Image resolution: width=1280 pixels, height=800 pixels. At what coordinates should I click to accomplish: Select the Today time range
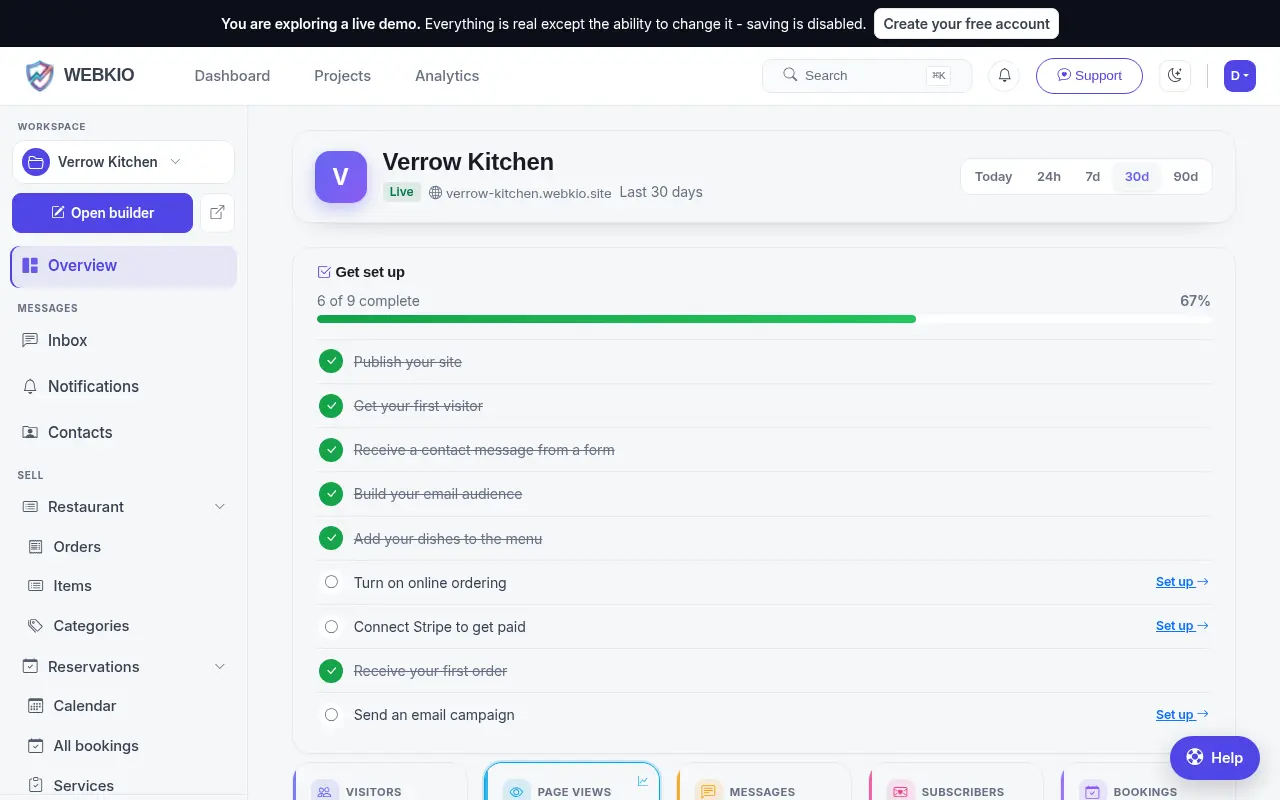tap(994, 177)
